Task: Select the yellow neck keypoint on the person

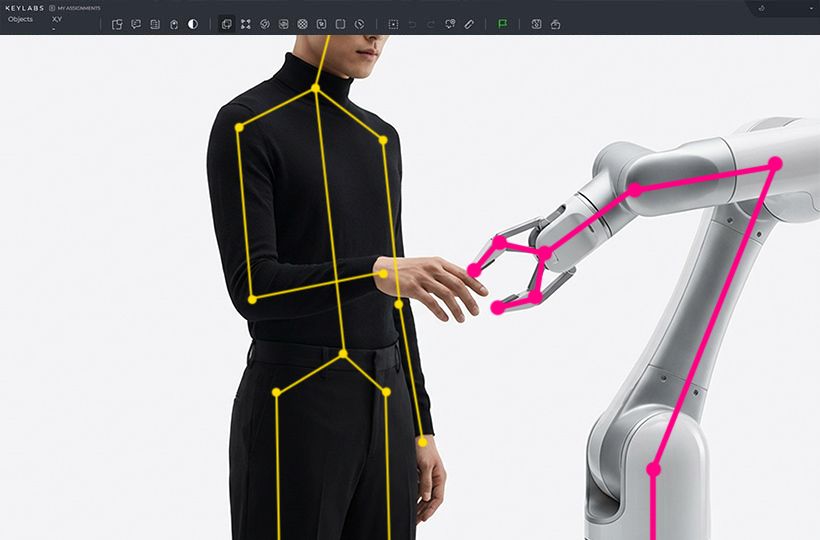Action: 315,88
